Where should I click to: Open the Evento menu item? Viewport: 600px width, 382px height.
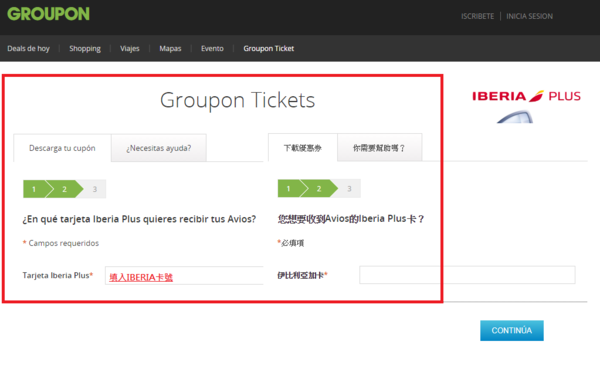[212, 49]
